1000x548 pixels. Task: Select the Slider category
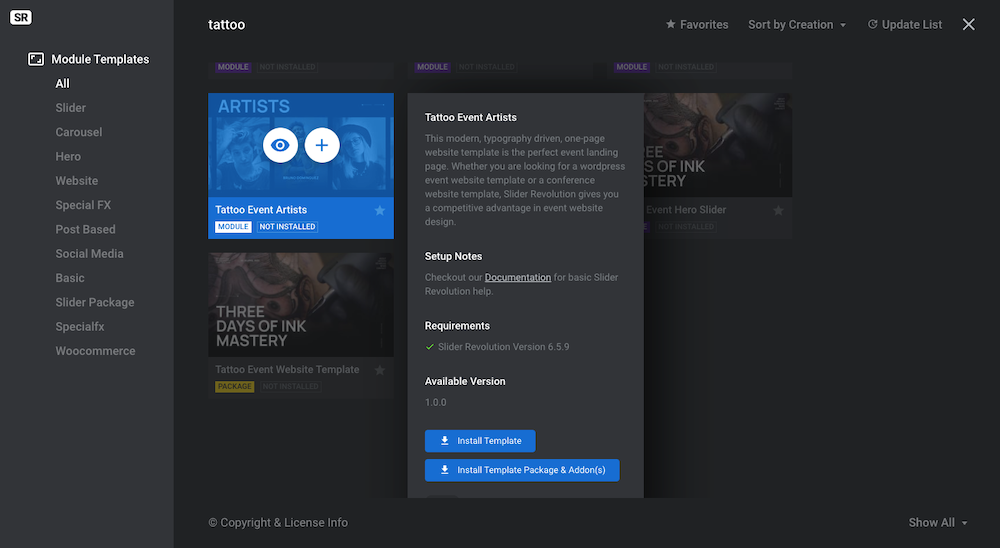point(70,108)
